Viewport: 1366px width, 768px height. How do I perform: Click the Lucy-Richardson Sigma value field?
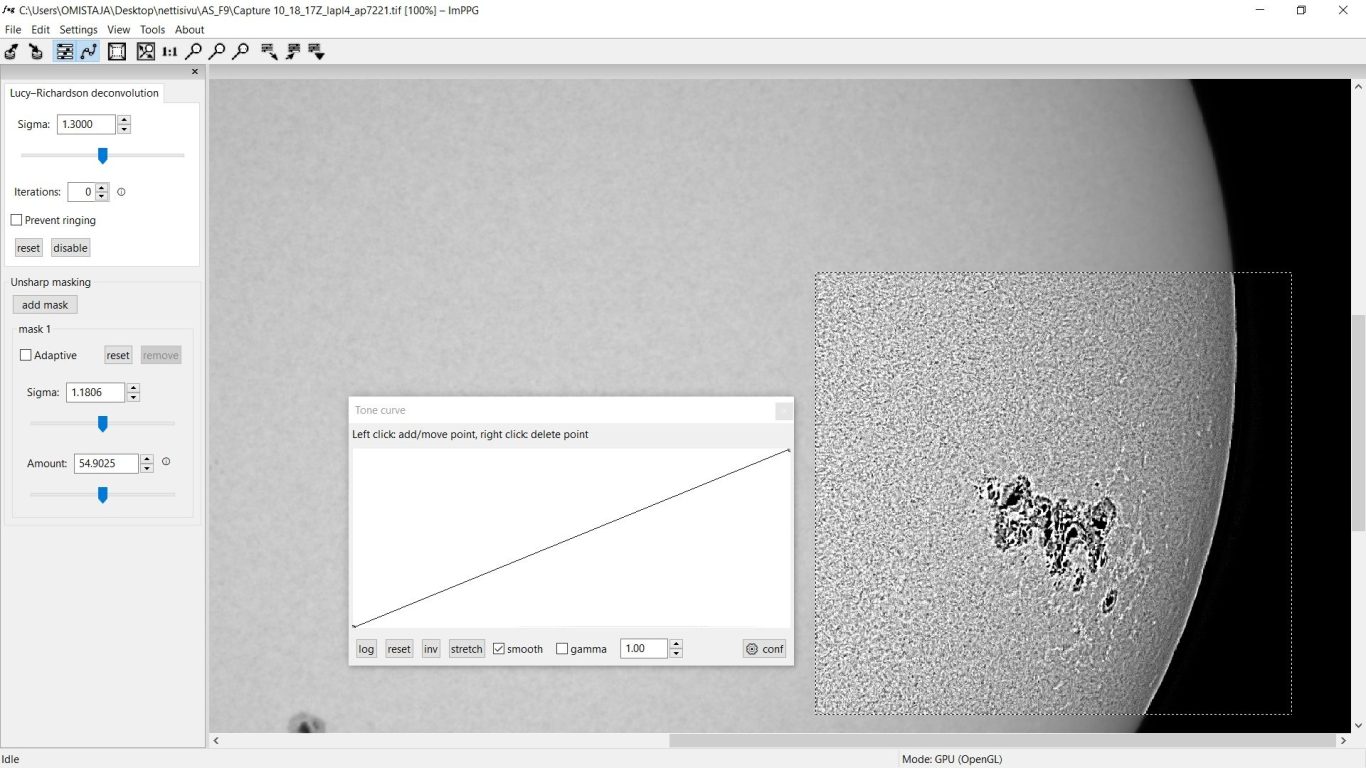87,125
